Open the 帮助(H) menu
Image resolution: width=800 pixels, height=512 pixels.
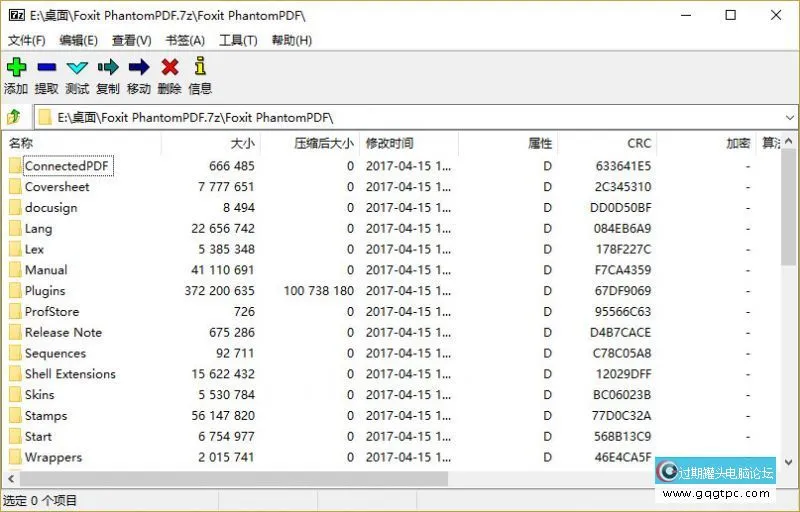pyautogui.click(x=292, y=40)
